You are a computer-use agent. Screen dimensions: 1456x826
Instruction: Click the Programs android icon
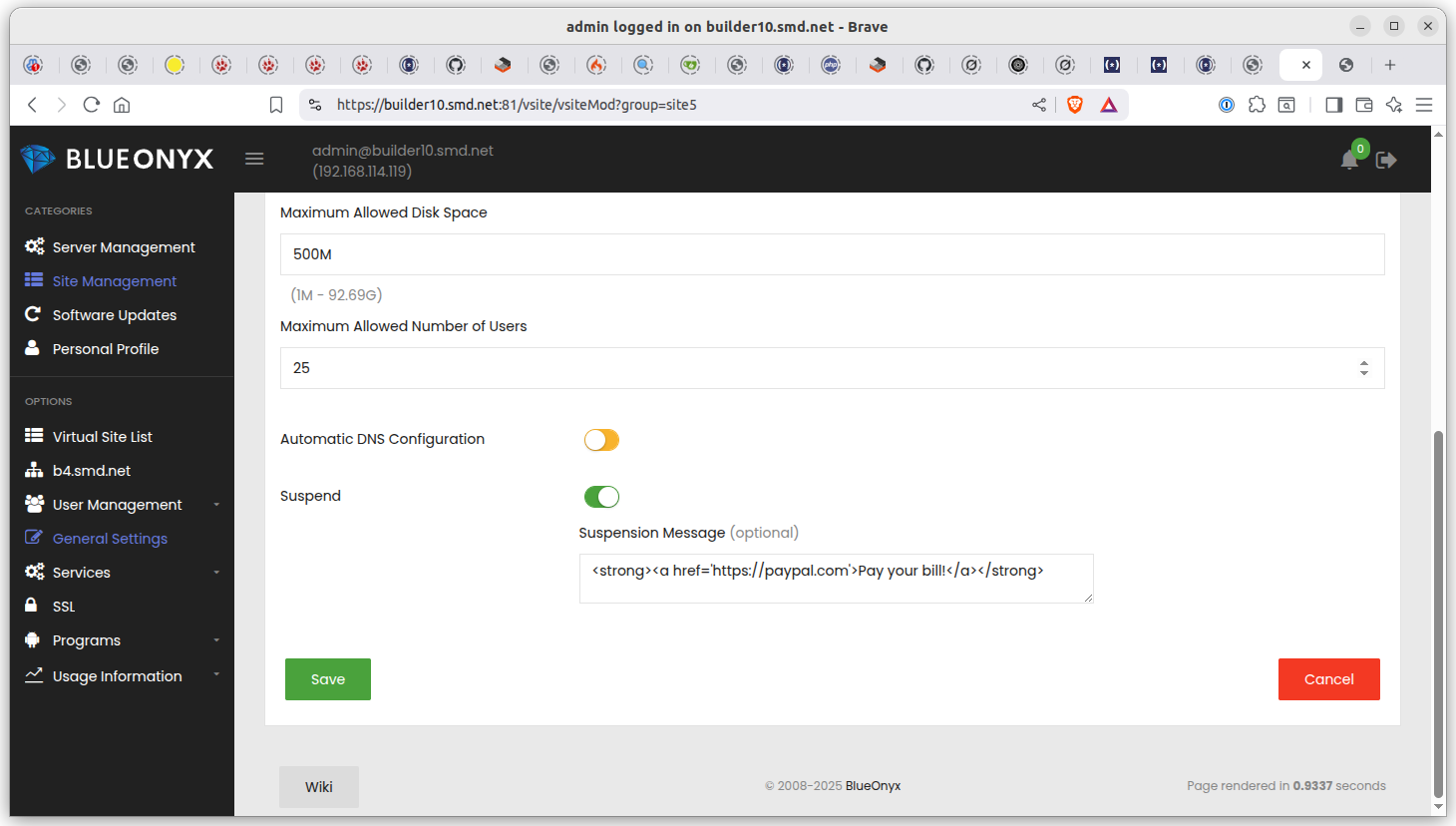coord(32,639)
